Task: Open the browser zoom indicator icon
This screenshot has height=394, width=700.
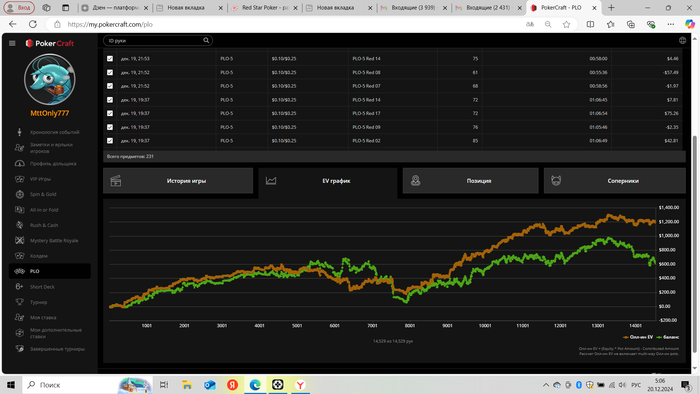Action: pos(548,25)
